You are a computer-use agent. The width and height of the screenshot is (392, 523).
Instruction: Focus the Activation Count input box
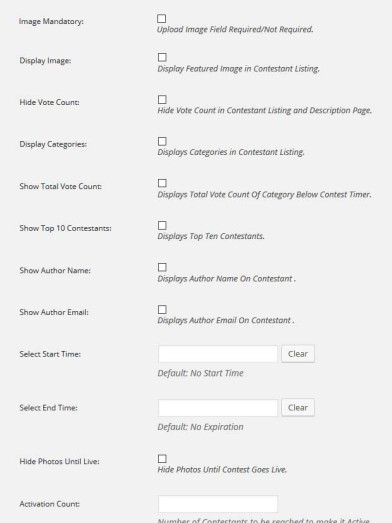[218, 504]
